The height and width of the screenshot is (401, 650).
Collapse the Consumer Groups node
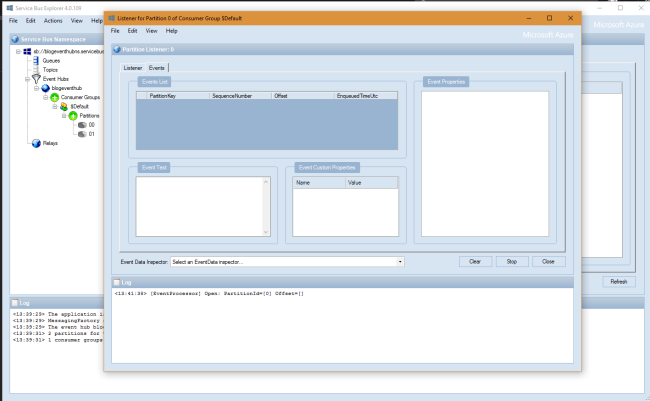pyautogui.click(x=46, y=97)
